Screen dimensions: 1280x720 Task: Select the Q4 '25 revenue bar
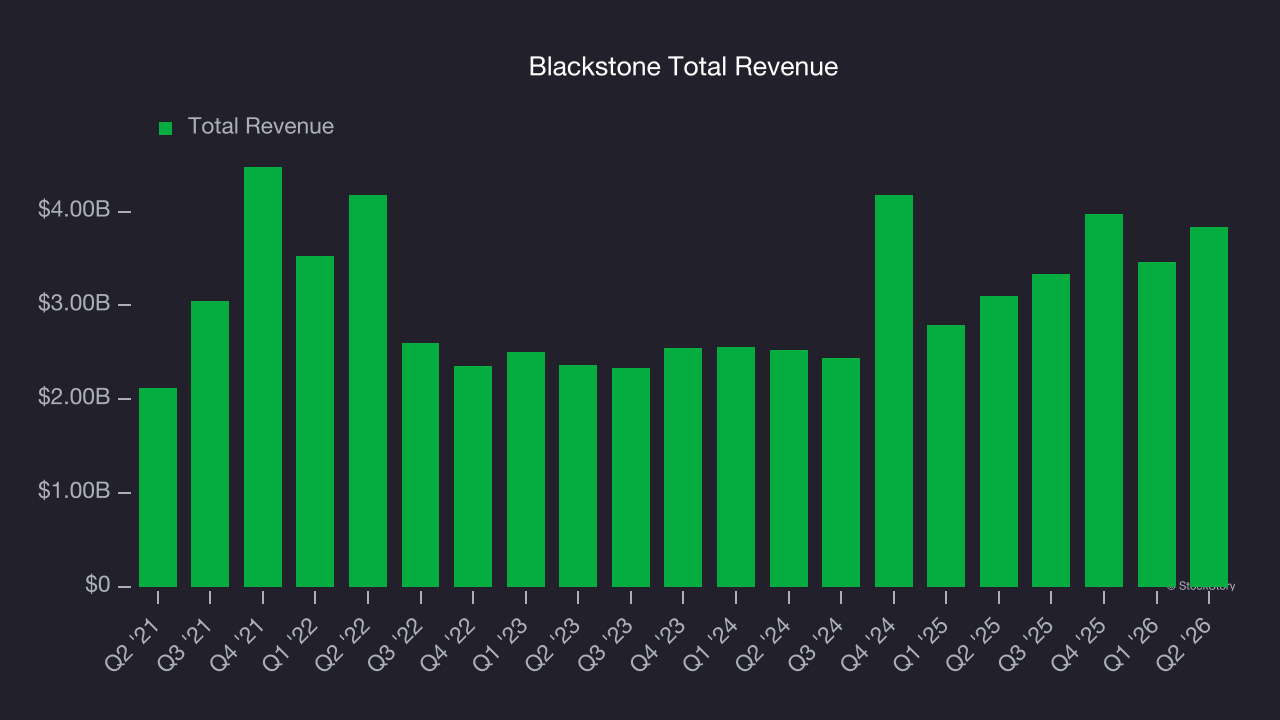coord(1104,400)
